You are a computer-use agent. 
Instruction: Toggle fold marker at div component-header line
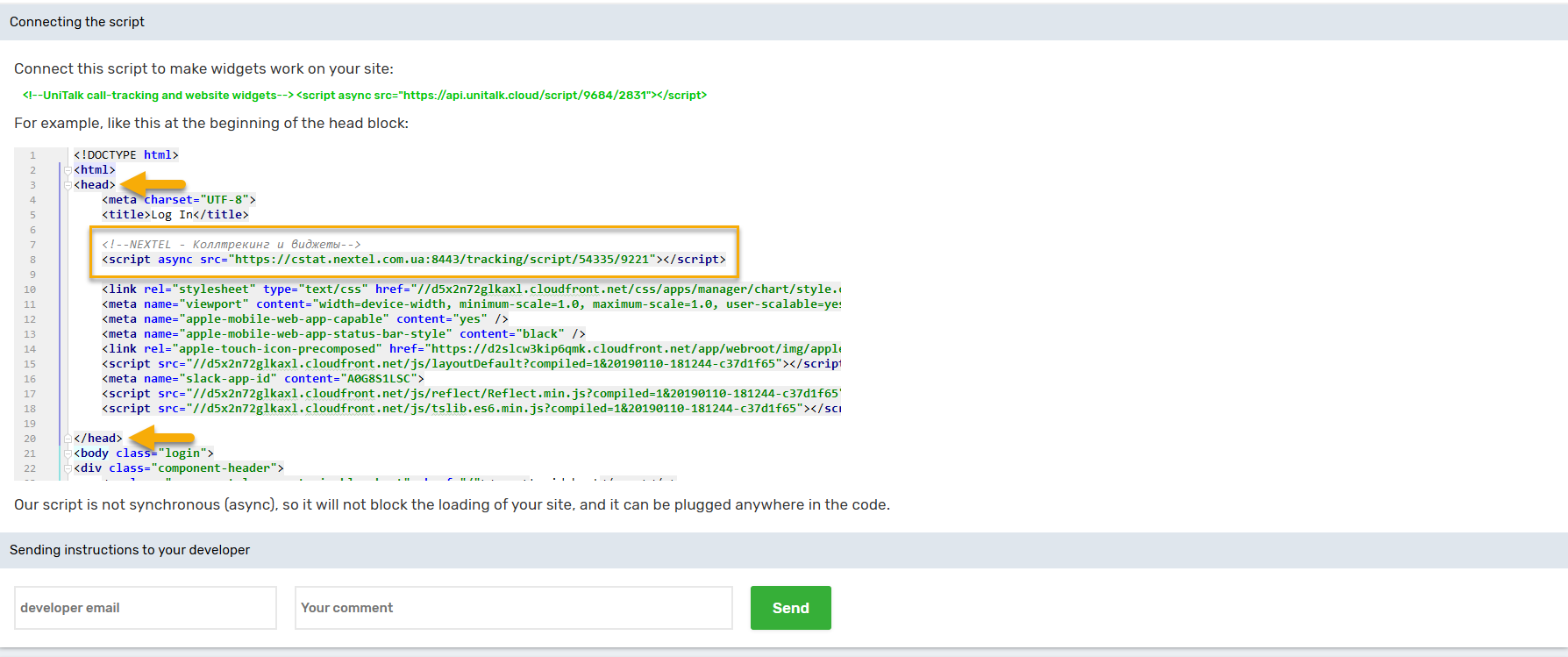(68, 468)
